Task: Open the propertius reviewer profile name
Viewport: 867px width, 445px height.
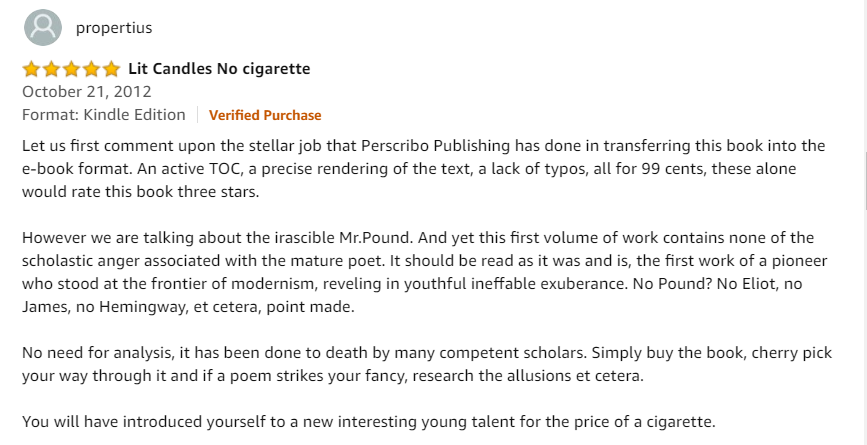Action: [114, 28]
